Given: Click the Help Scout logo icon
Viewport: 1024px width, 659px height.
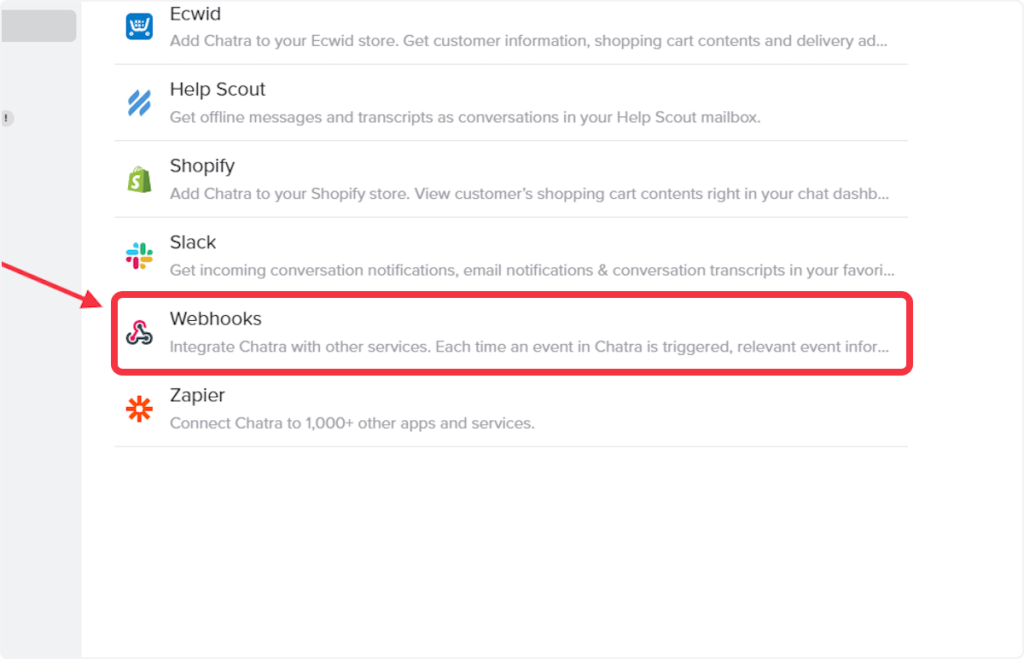Looking at the screenshot, I should [139, 102].
